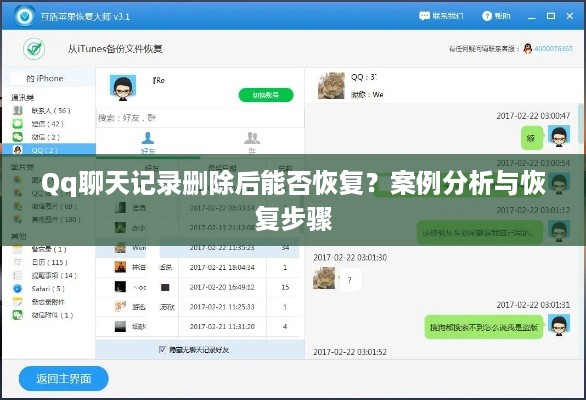Select 短信 (42) in the sidebar
Image resolution: width=586 pixels, height=400 pixels.
[49, 124]
